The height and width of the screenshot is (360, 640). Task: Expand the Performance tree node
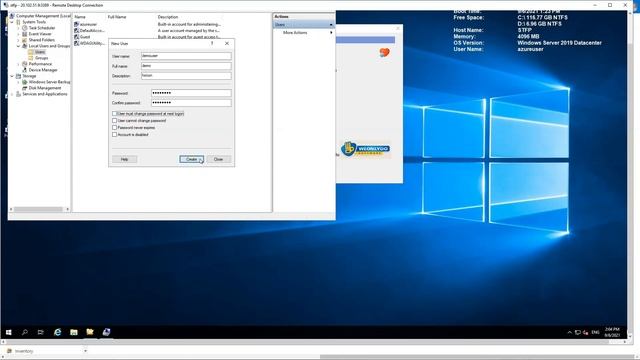18,64
